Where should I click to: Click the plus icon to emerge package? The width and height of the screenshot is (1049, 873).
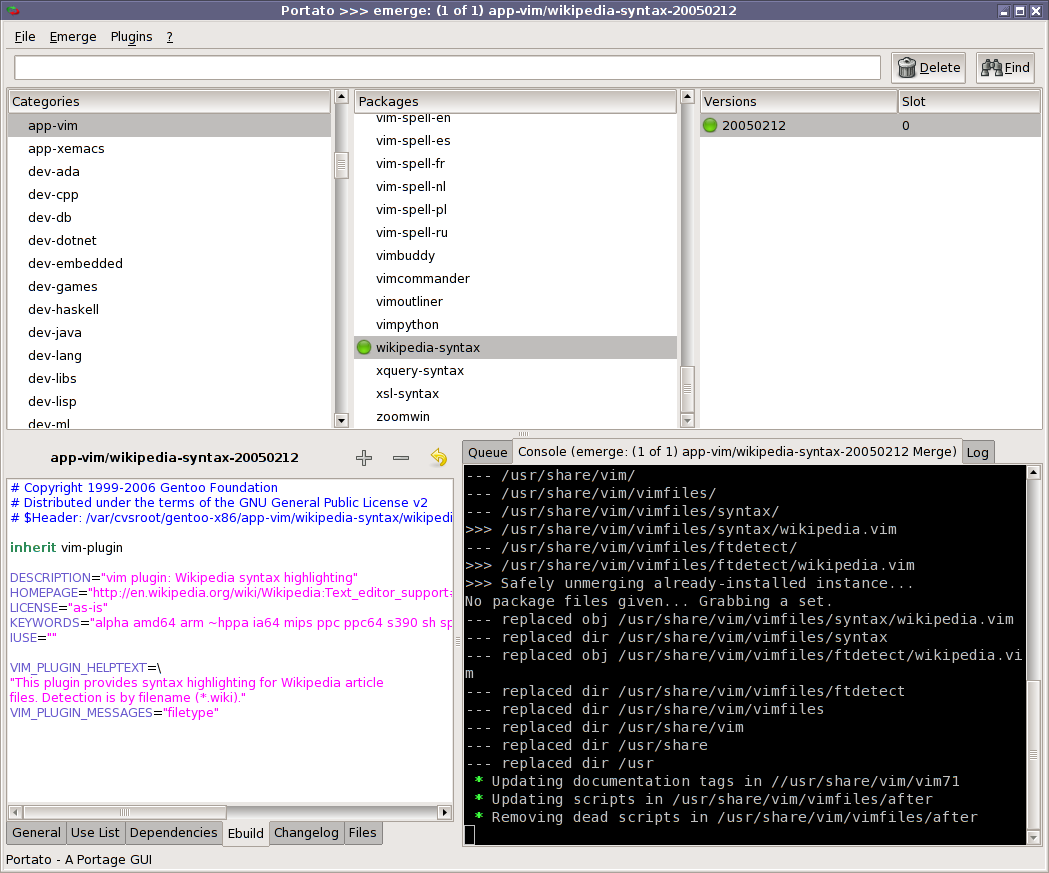(x=364, y=458)
